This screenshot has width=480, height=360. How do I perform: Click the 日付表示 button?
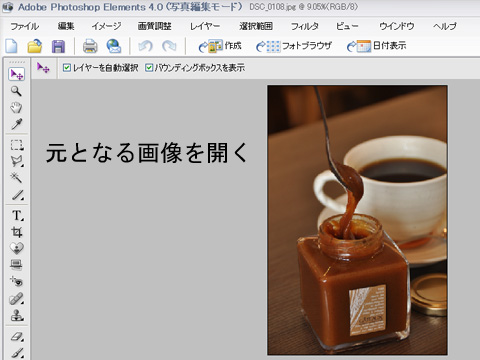[377, 46]
